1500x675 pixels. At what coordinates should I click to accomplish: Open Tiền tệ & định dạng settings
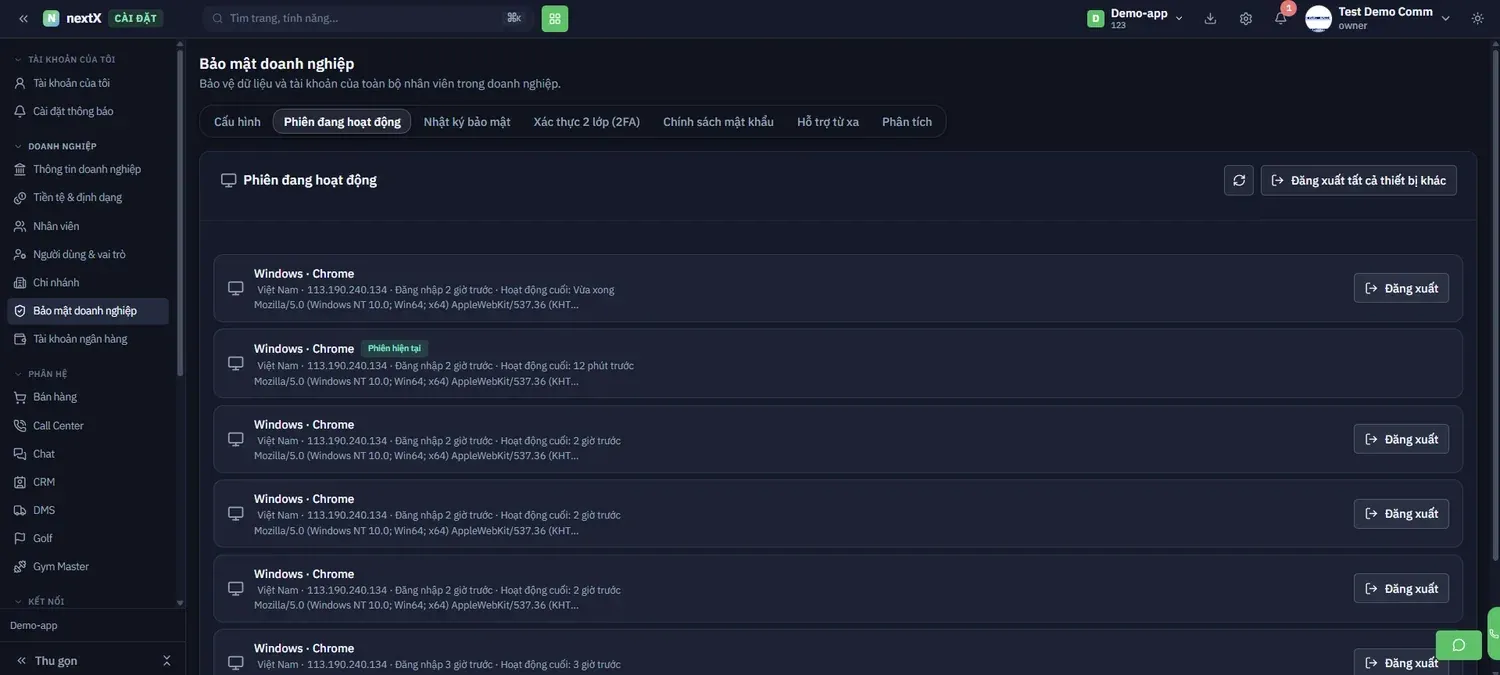click(x=88, y=197)
